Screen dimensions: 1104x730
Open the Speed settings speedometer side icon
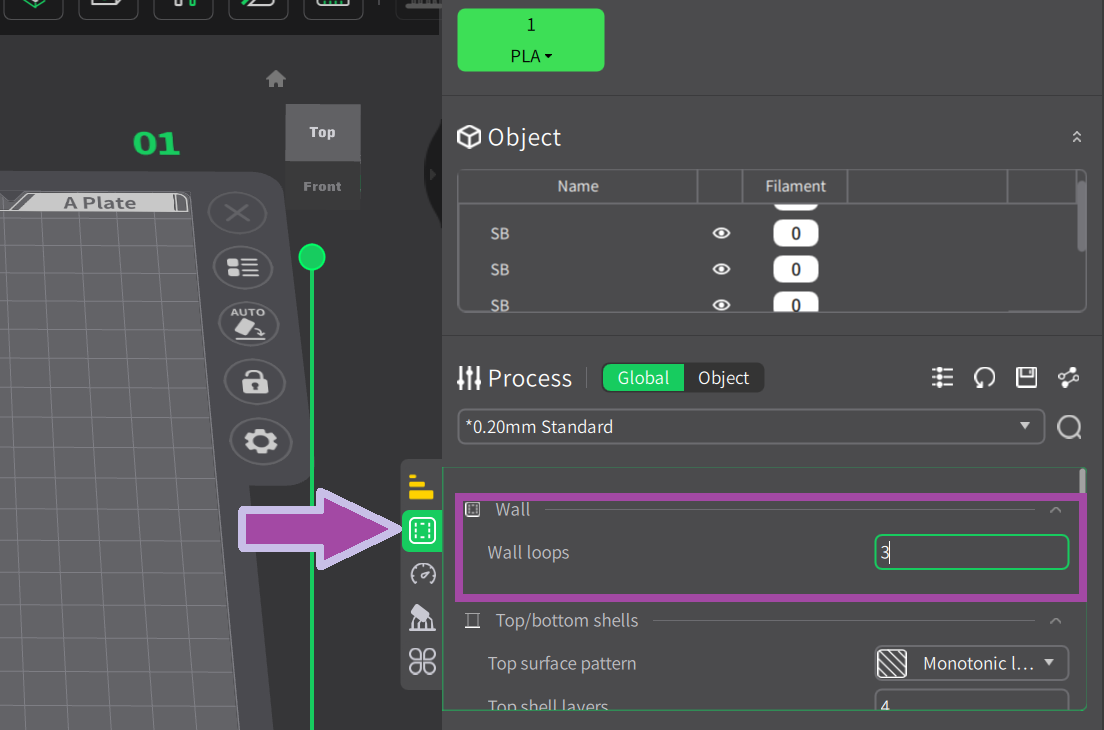click(x=422, y=574)
